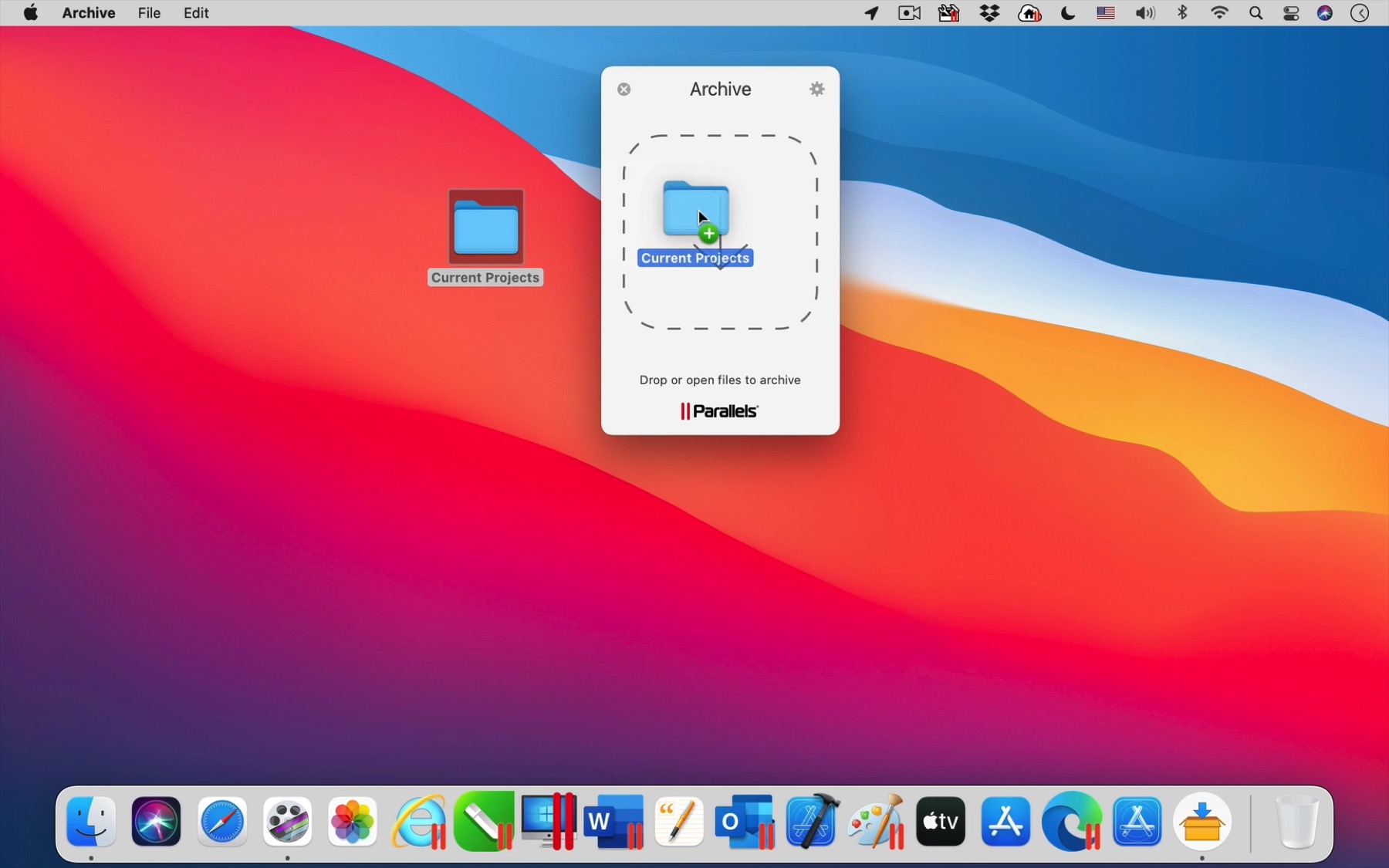Toggle Do Not Disturb moon icon
Image resolution: width=1389 pixels, height=868 pixels.
1069,12
